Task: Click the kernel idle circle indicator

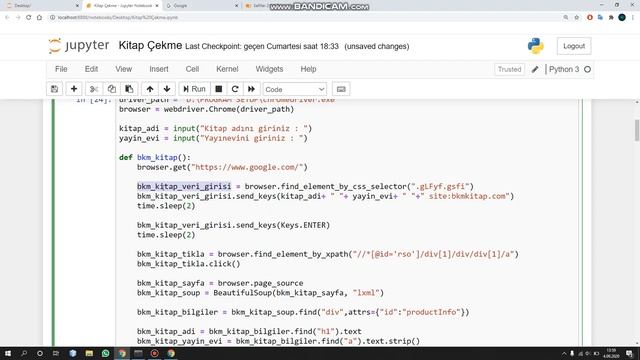Action: (587, 69)
